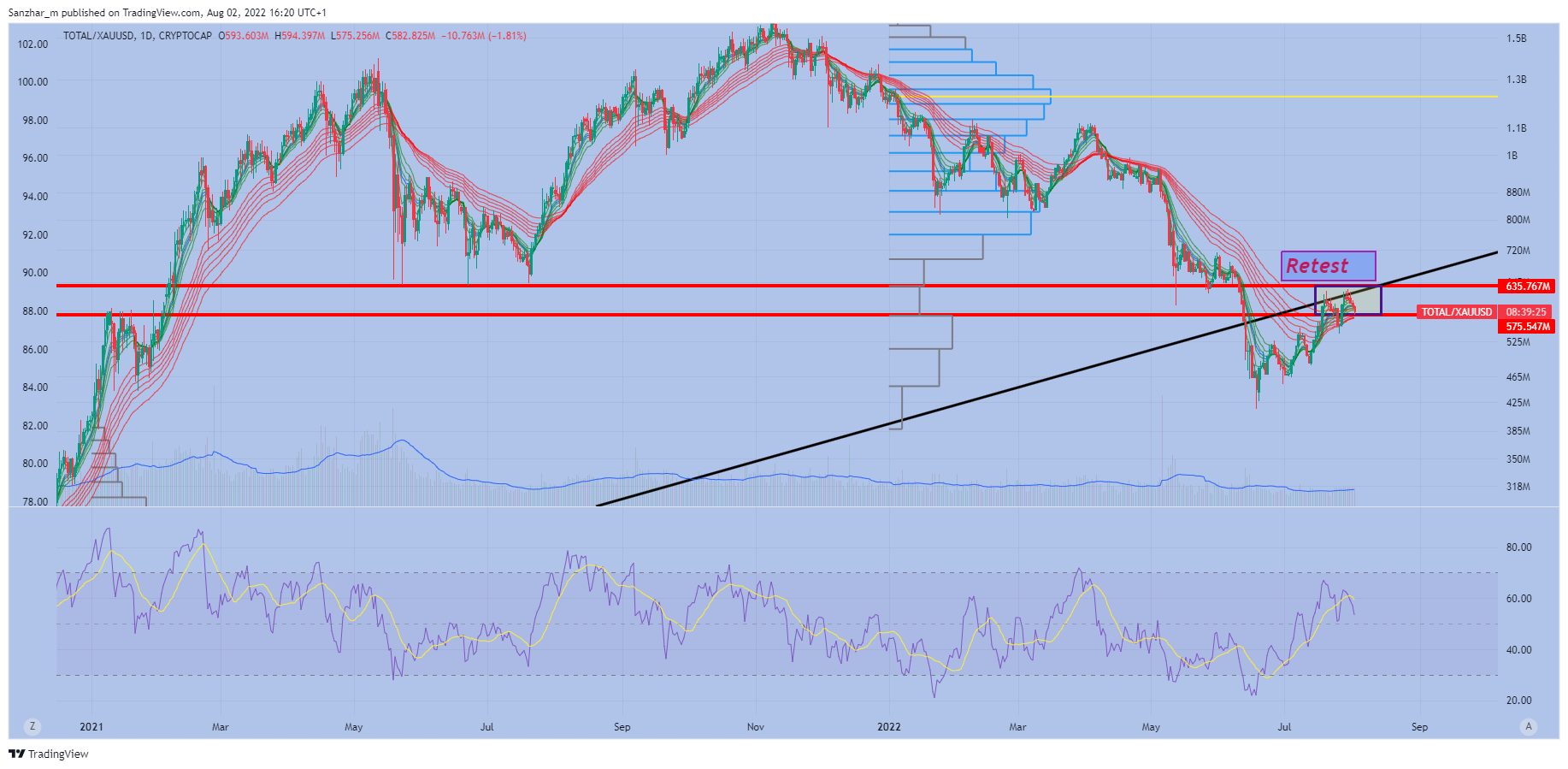Click the 575.547M red price label
This screenshot has width=1568, height=769.
click(x=1527, y=327)
